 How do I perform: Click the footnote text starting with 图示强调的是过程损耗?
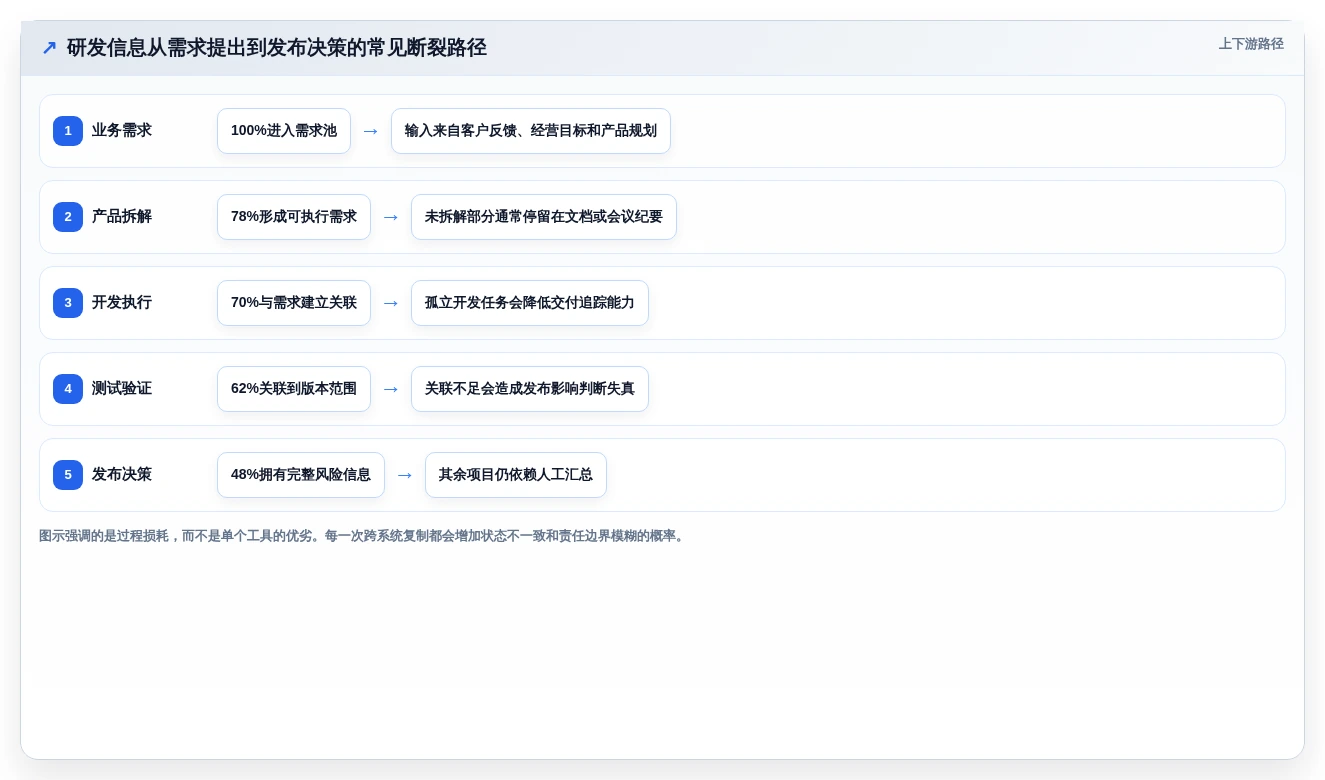coord(364,536)
